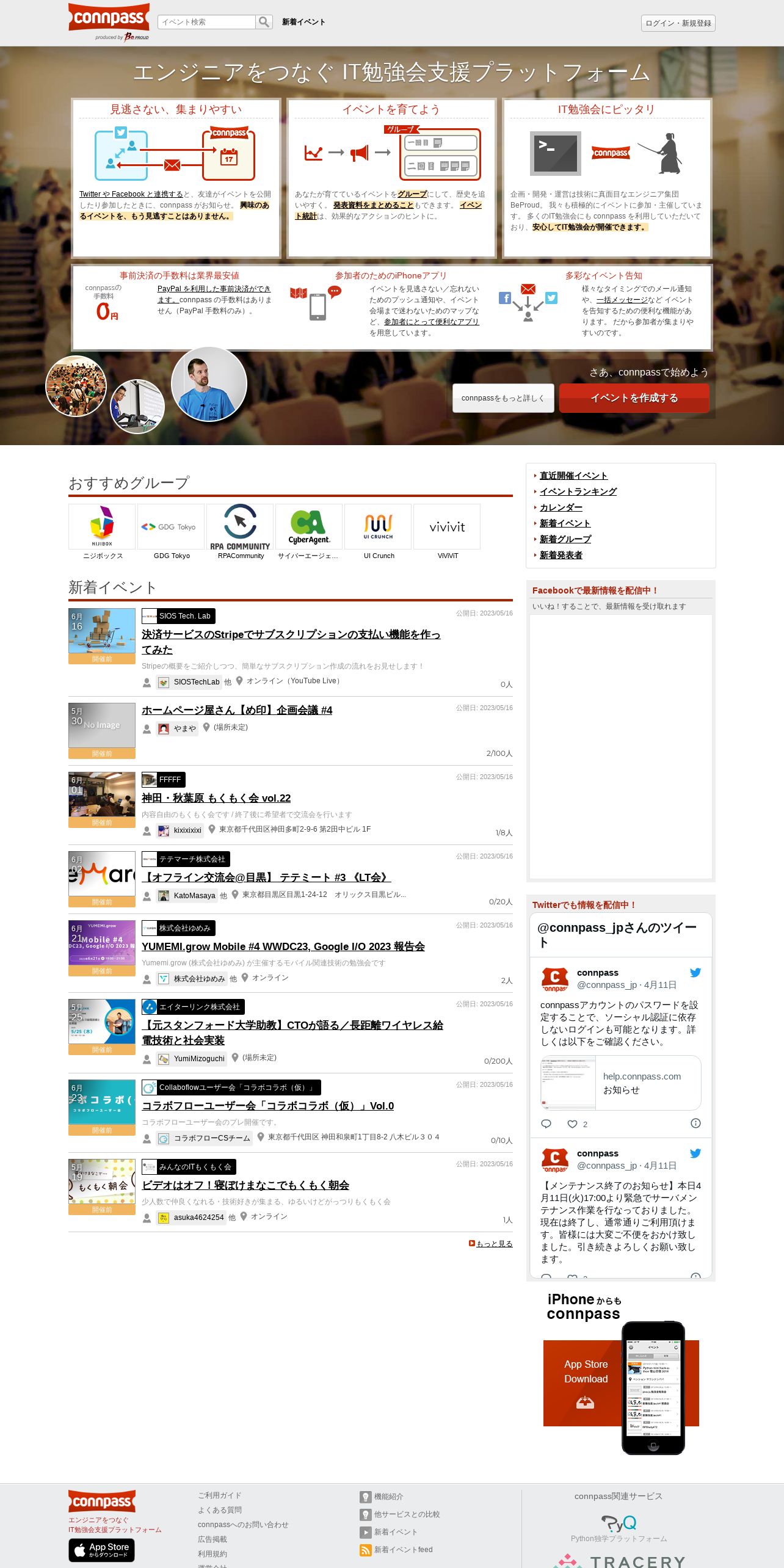The width and height of the screenshot is (784, 1568).
Task: Click the ログイン・新規登録 button
Action: point(678,23)
